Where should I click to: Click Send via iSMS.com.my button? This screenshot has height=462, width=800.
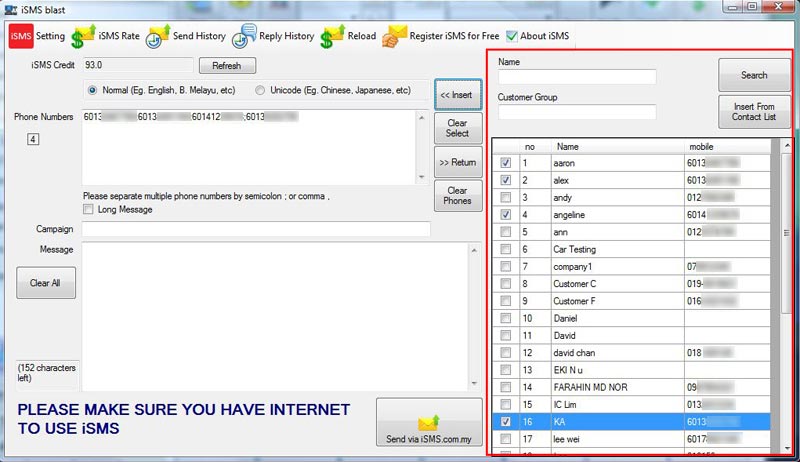point(429,423)
